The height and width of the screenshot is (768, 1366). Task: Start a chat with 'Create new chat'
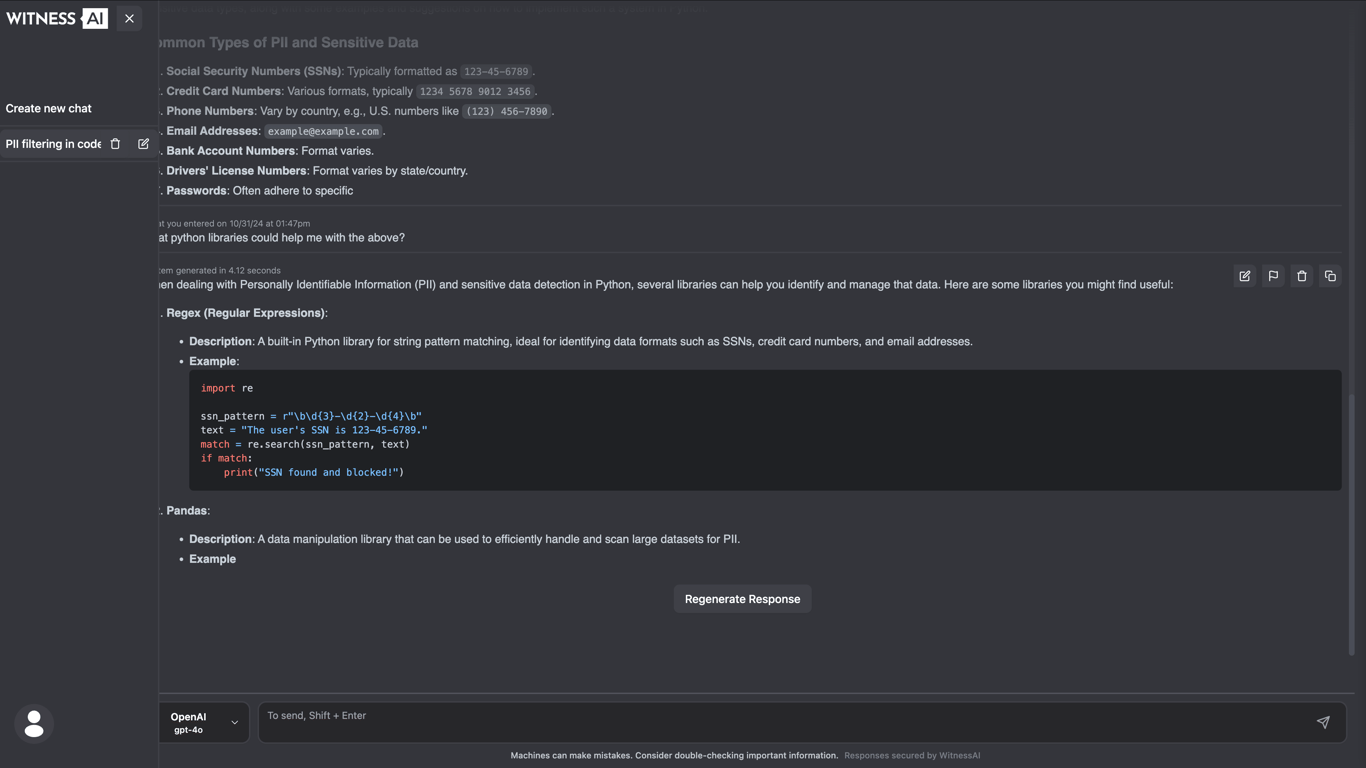tap(49, 108)
